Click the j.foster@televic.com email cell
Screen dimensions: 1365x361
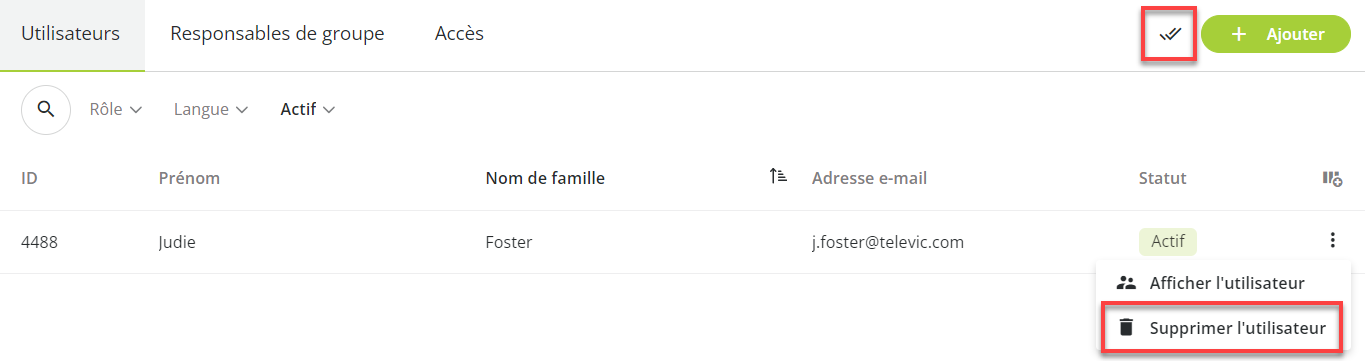(888, 242)
